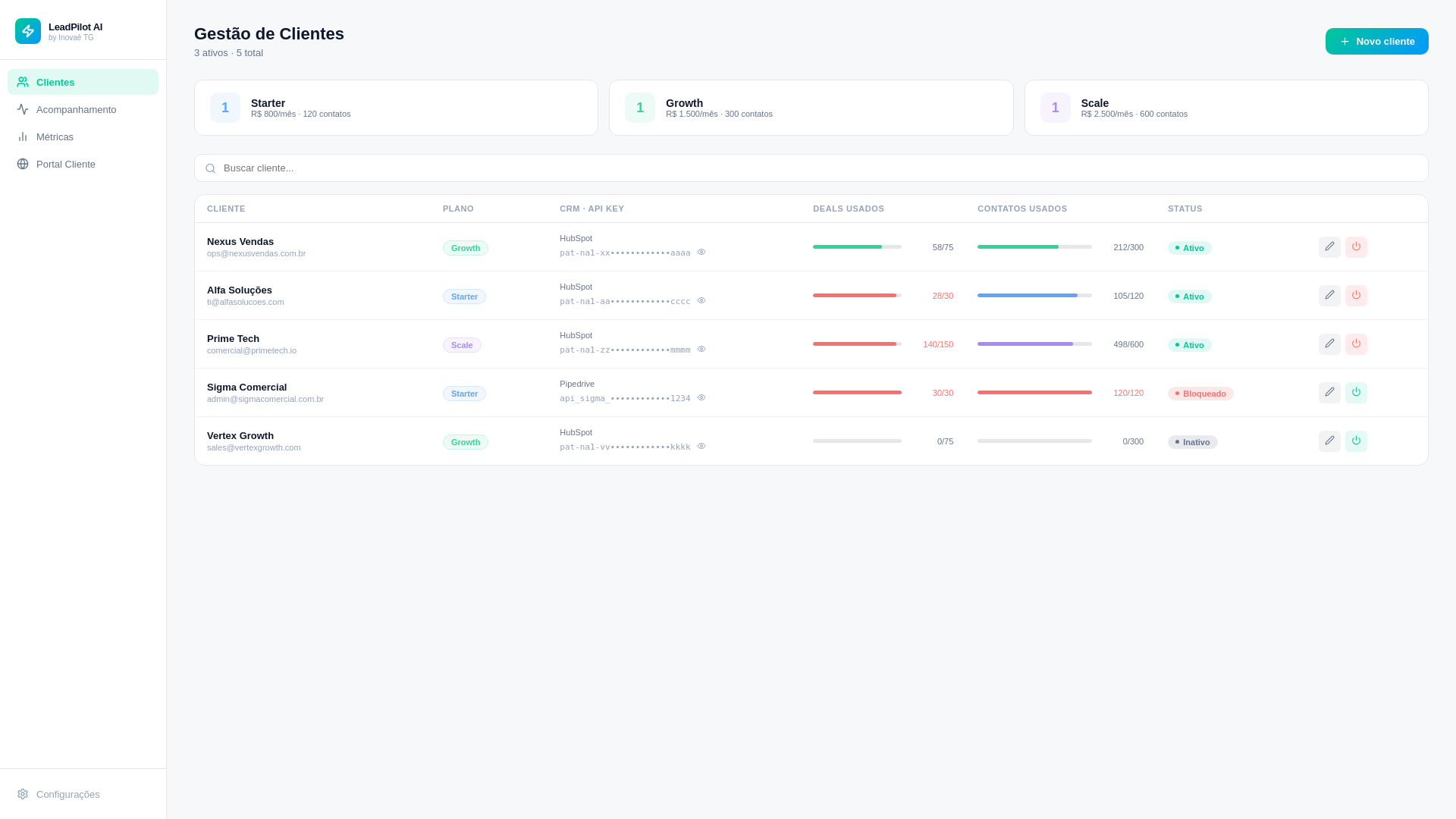Edit the Prime Tech client
Viewport: 1456px width, 819px height.
(x=1329, y=344)
